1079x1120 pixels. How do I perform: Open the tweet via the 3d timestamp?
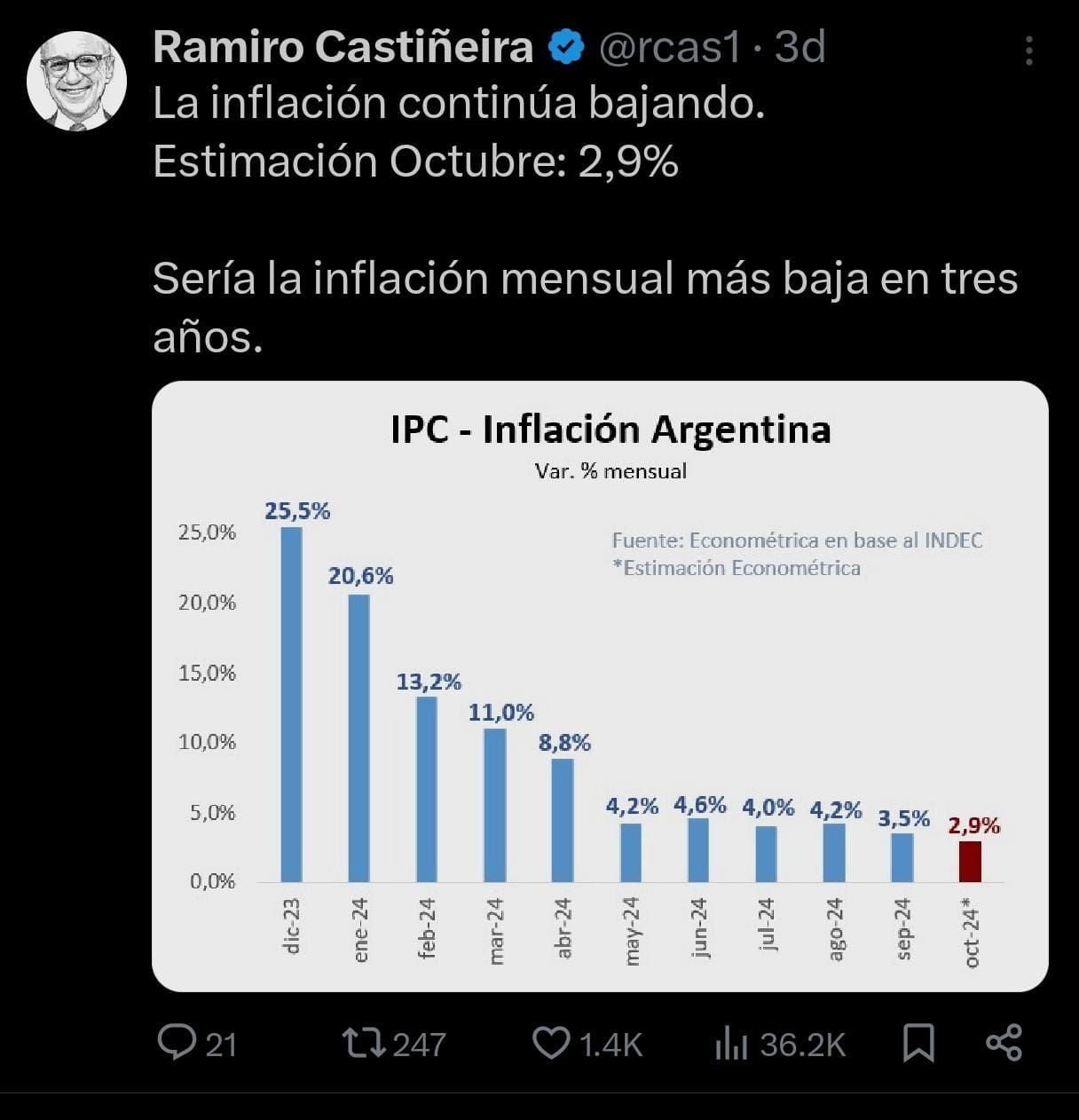coord(800,47)
